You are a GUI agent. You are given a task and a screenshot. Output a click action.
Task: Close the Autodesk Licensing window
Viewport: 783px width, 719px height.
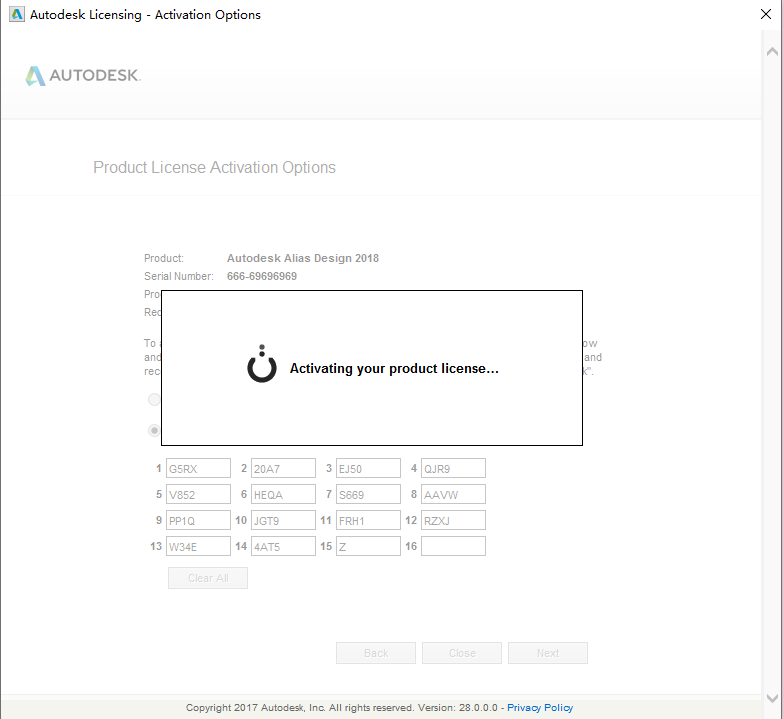click(x=766, y=14)
